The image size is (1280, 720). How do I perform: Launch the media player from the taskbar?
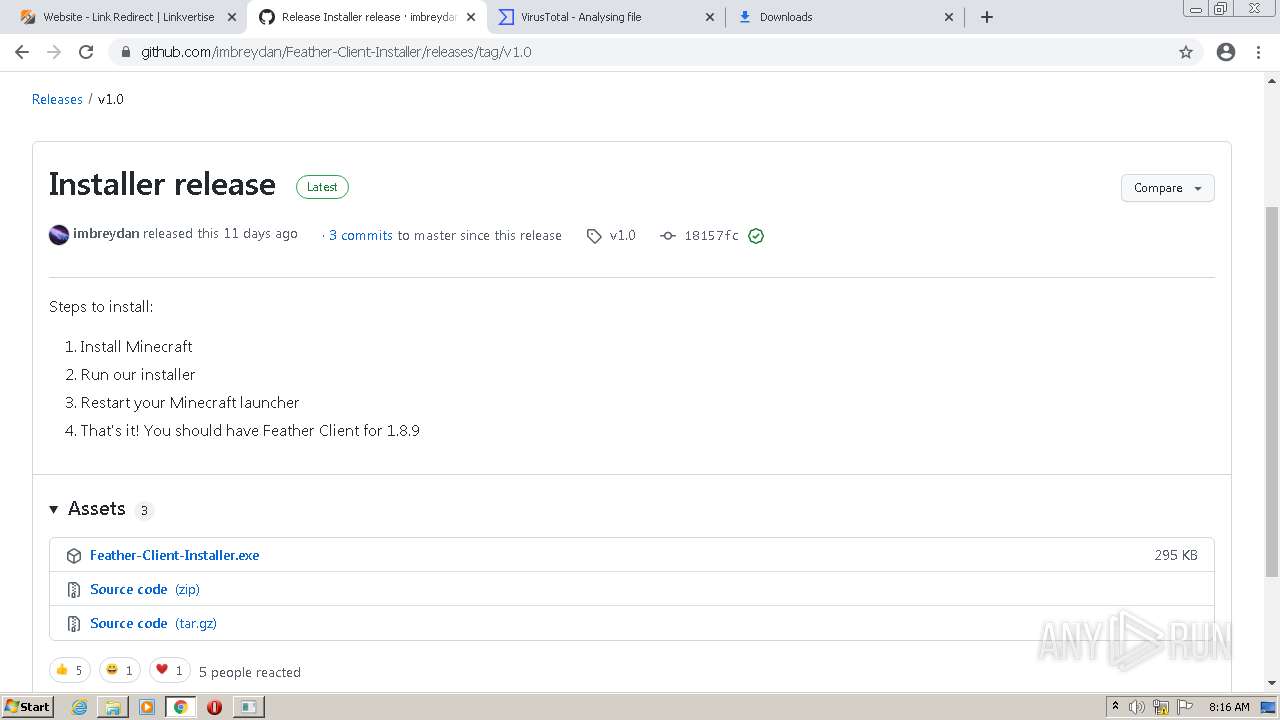147,707
